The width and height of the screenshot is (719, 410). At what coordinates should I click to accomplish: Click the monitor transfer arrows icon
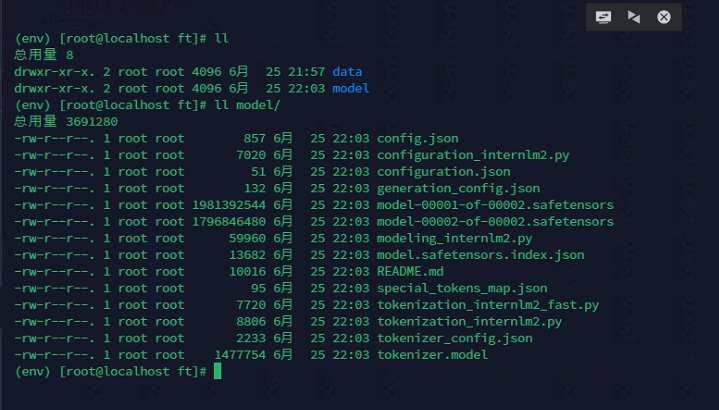point(603,17)
